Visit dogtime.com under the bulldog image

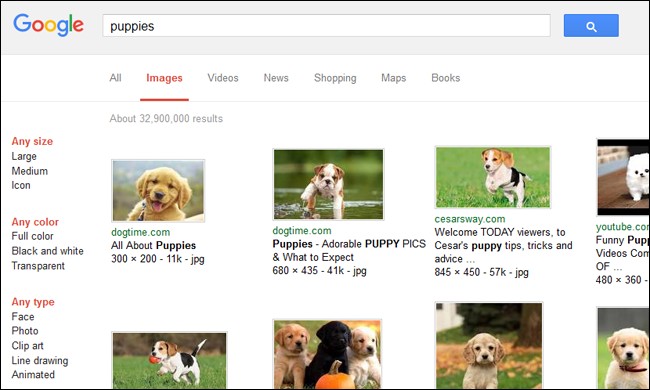302,231
